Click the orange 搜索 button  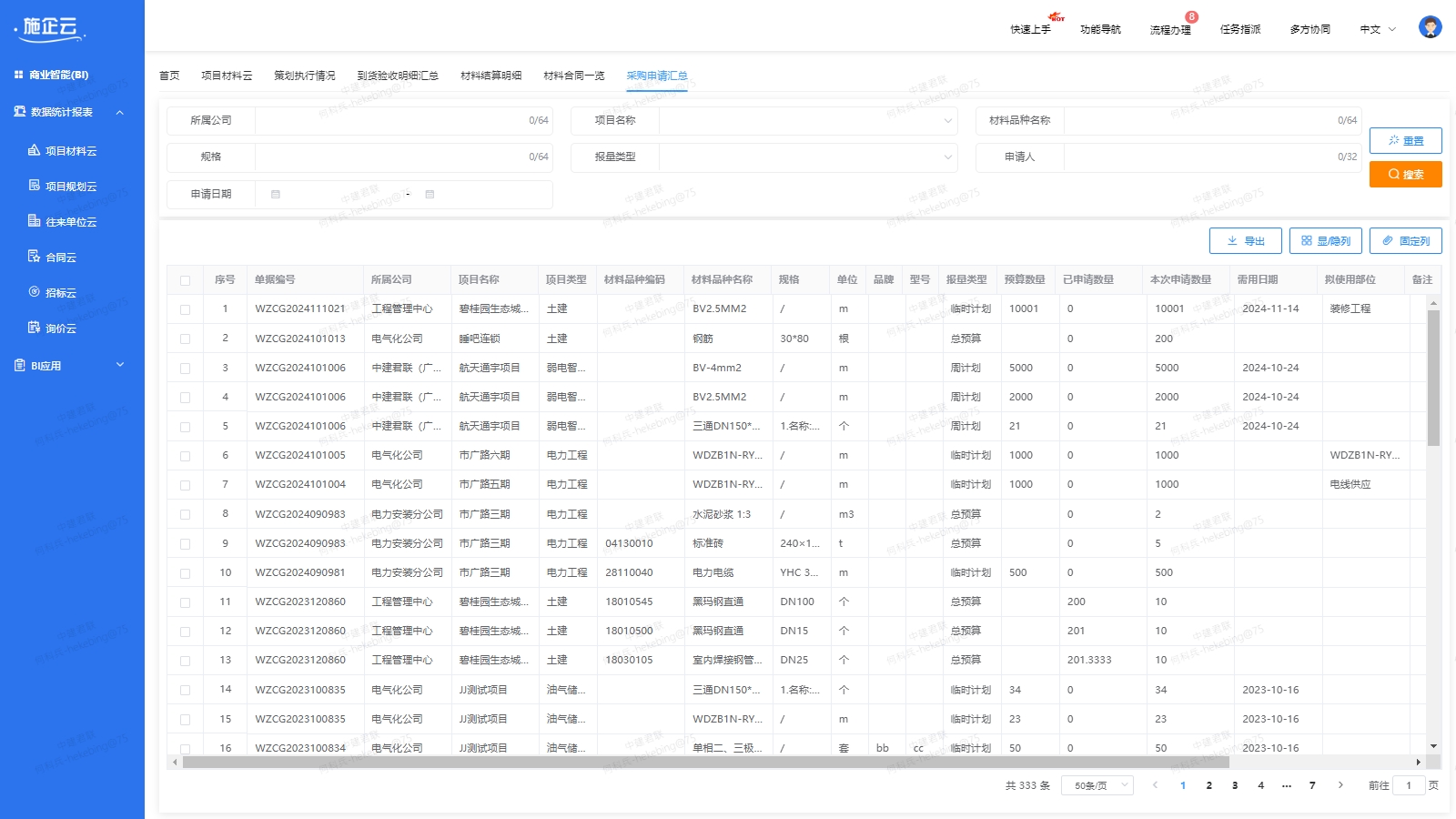click(1405, 174)
